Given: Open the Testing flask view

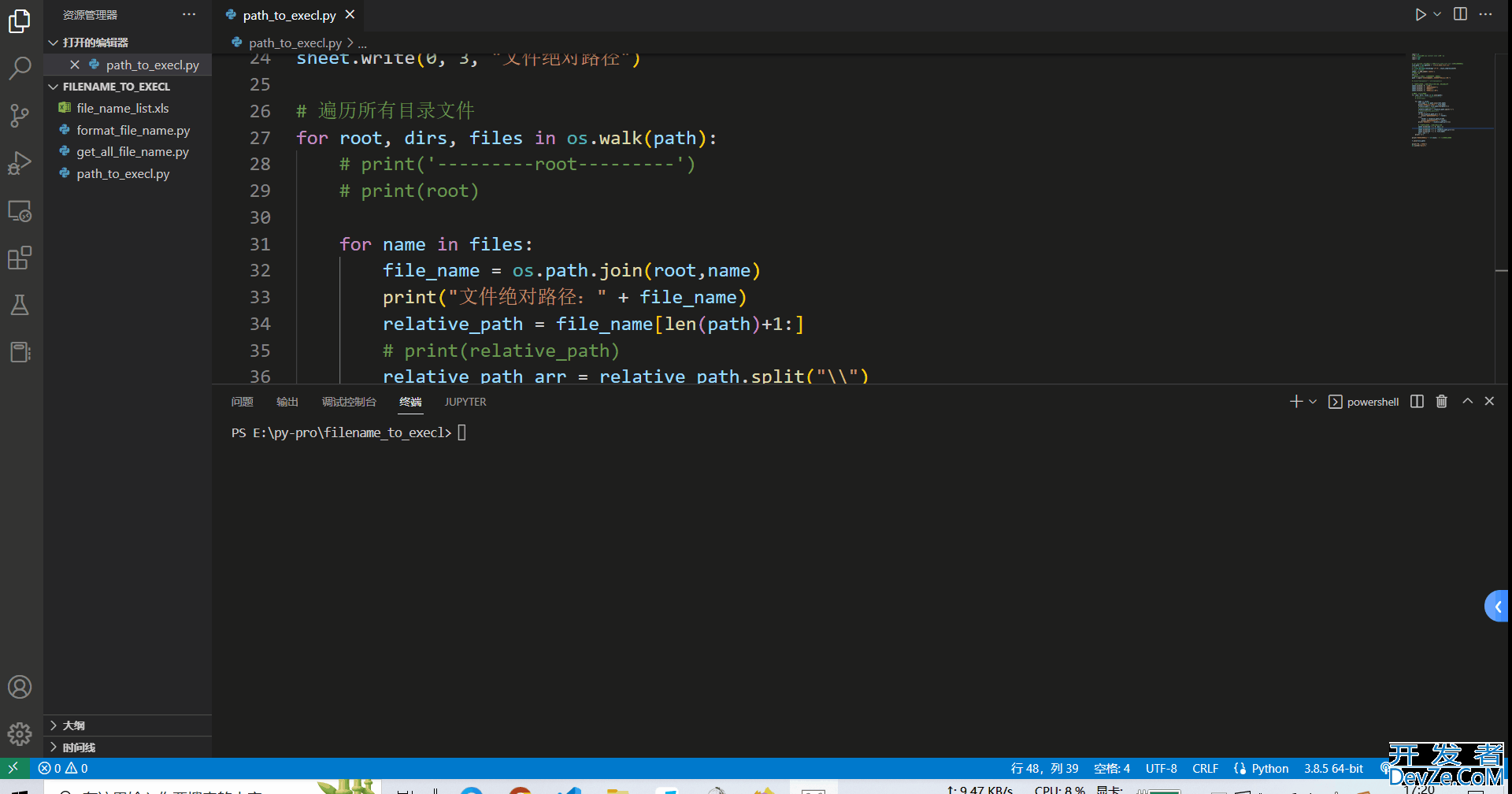Looking at the screenshot, I should pyautogui.click(x=20, y=305).
